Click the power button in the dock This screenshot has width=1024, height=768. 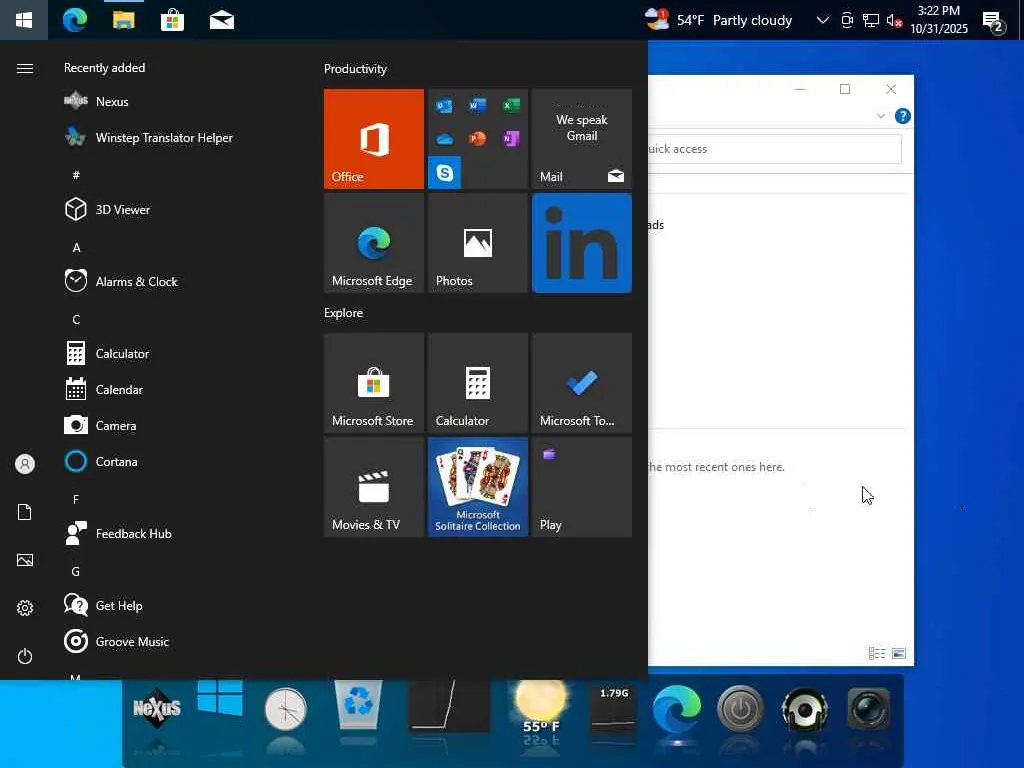point(740,709)
